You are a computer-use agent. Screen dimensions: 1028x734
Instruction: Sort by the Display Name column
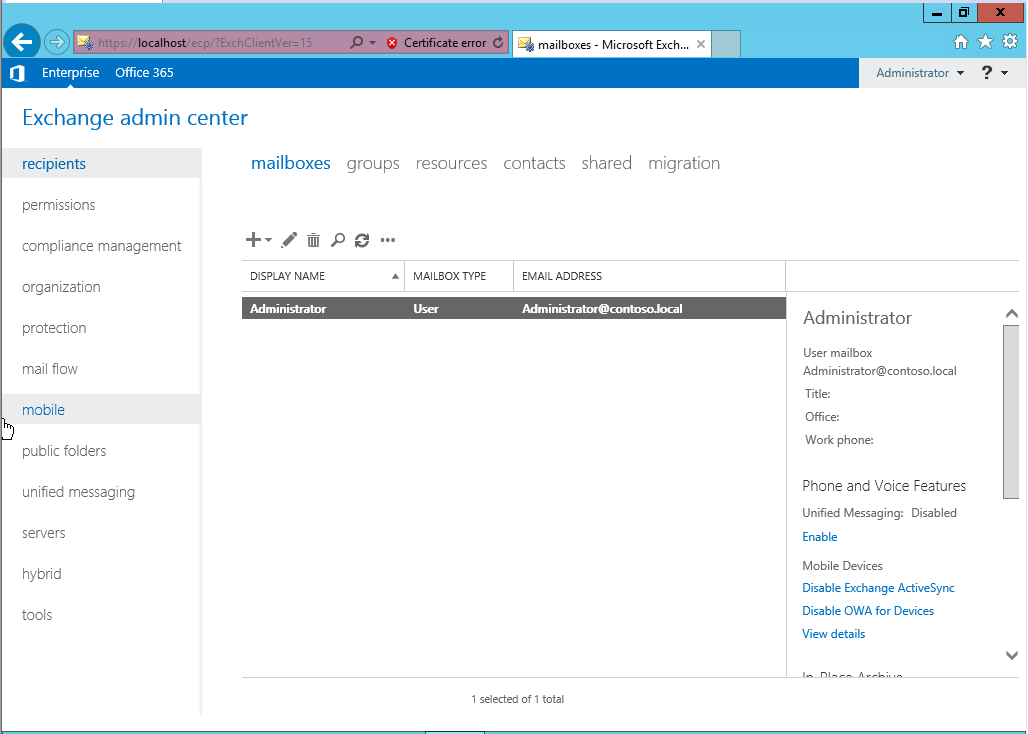coord(323,276)
